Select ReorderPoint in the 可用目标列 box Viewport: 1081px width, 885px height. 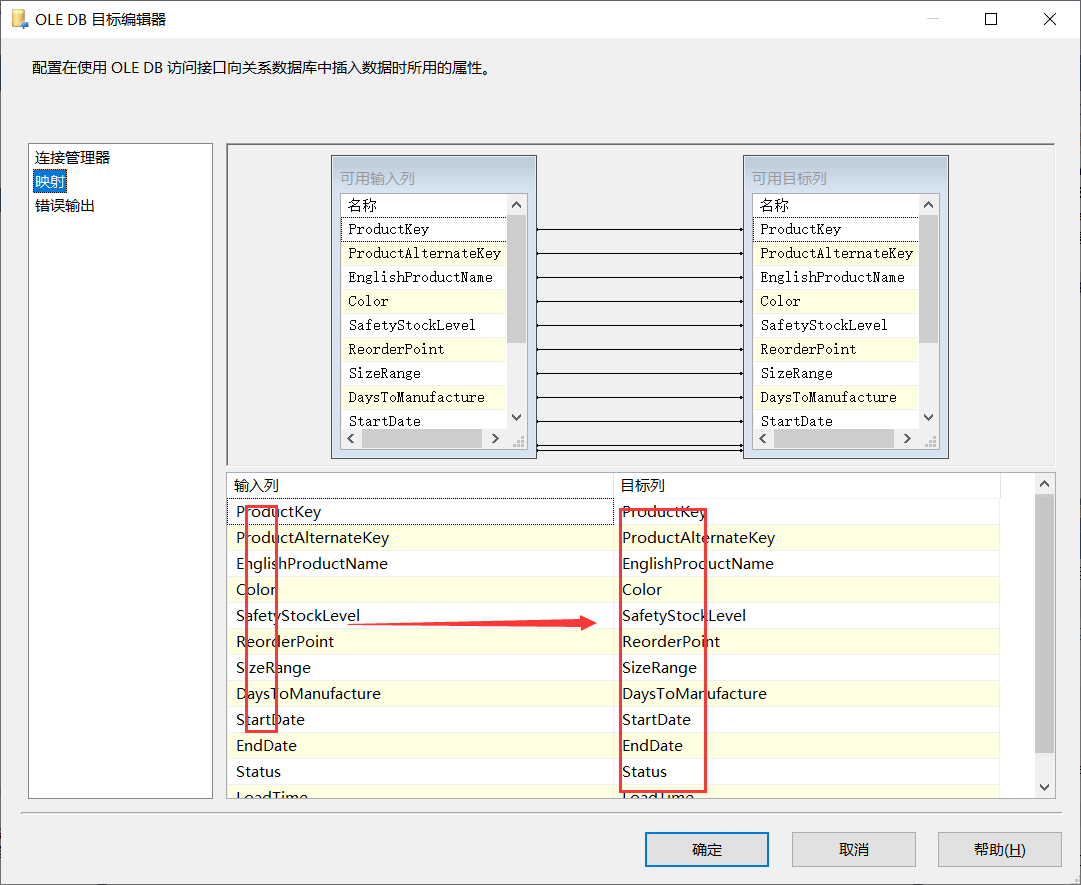[x=836, y=349]
